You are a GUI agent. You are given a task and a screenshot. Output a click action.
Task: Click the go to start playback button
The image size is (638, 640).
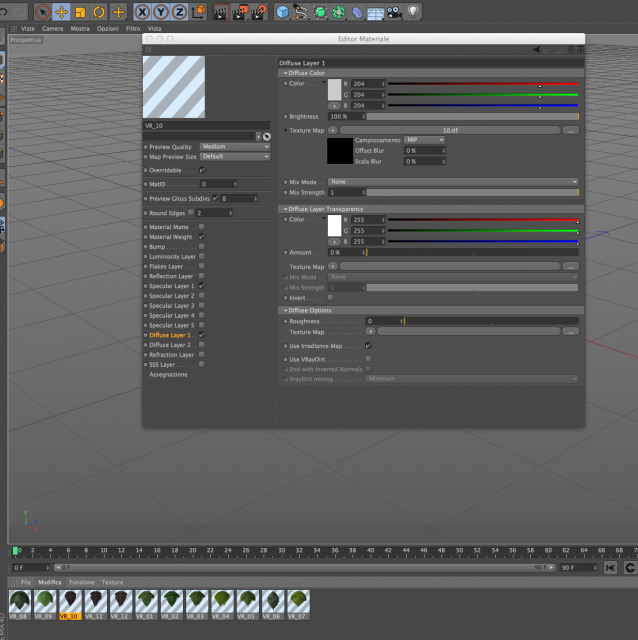pos(610,568)
